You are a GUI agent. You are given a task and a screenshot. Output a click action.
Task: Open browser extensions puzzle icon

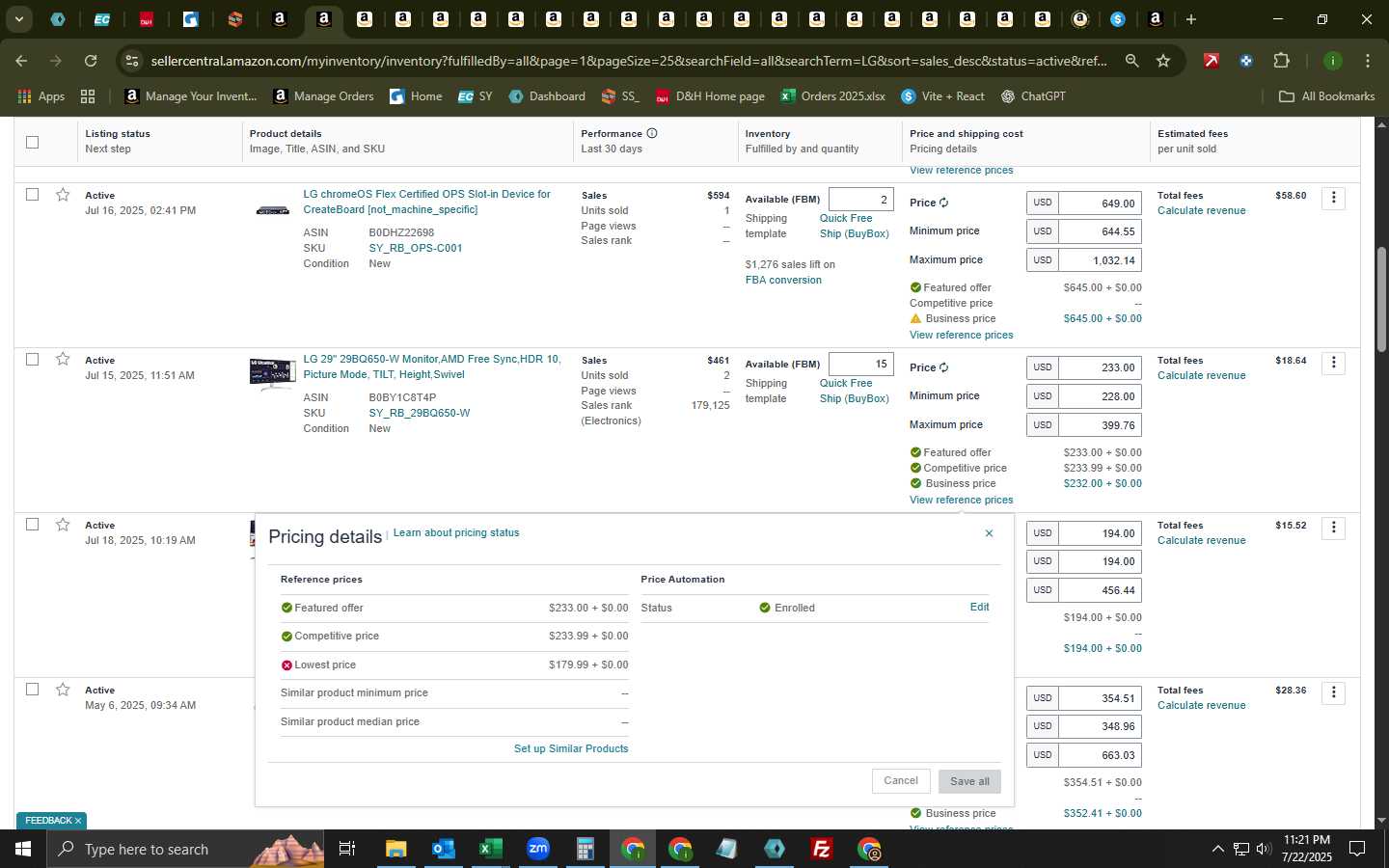click(1281, 61)
